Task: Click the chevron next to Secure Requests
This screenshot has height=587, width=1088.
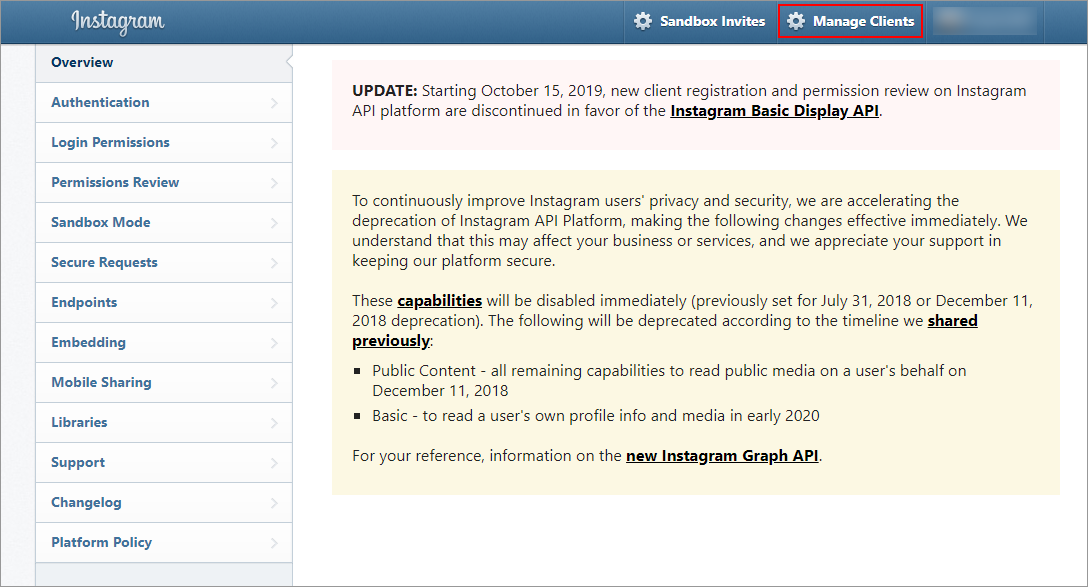Action: pyautogui.click(x=274, y=263)
